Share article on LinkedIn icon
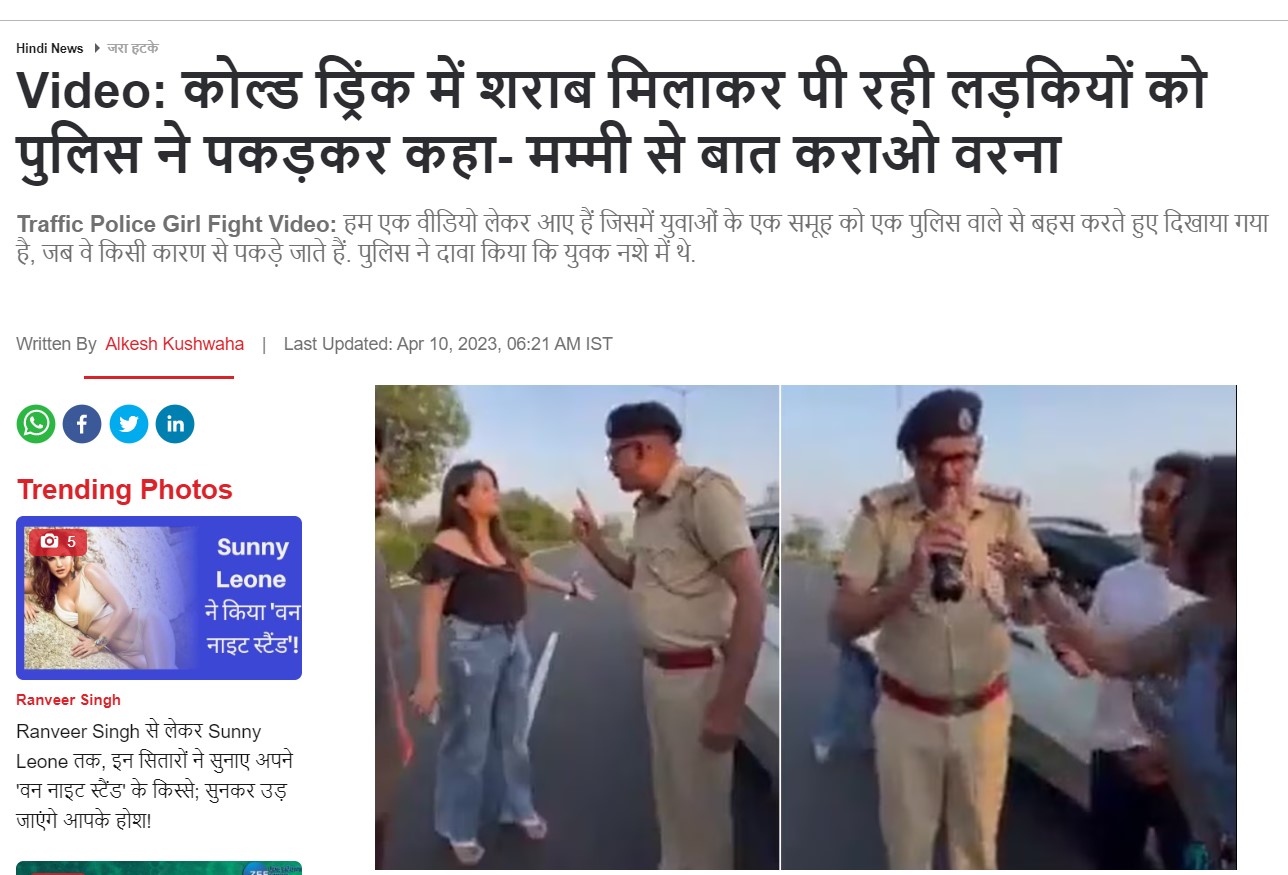The width and height of the screenshot is (1288, 875). click(175, 424)
